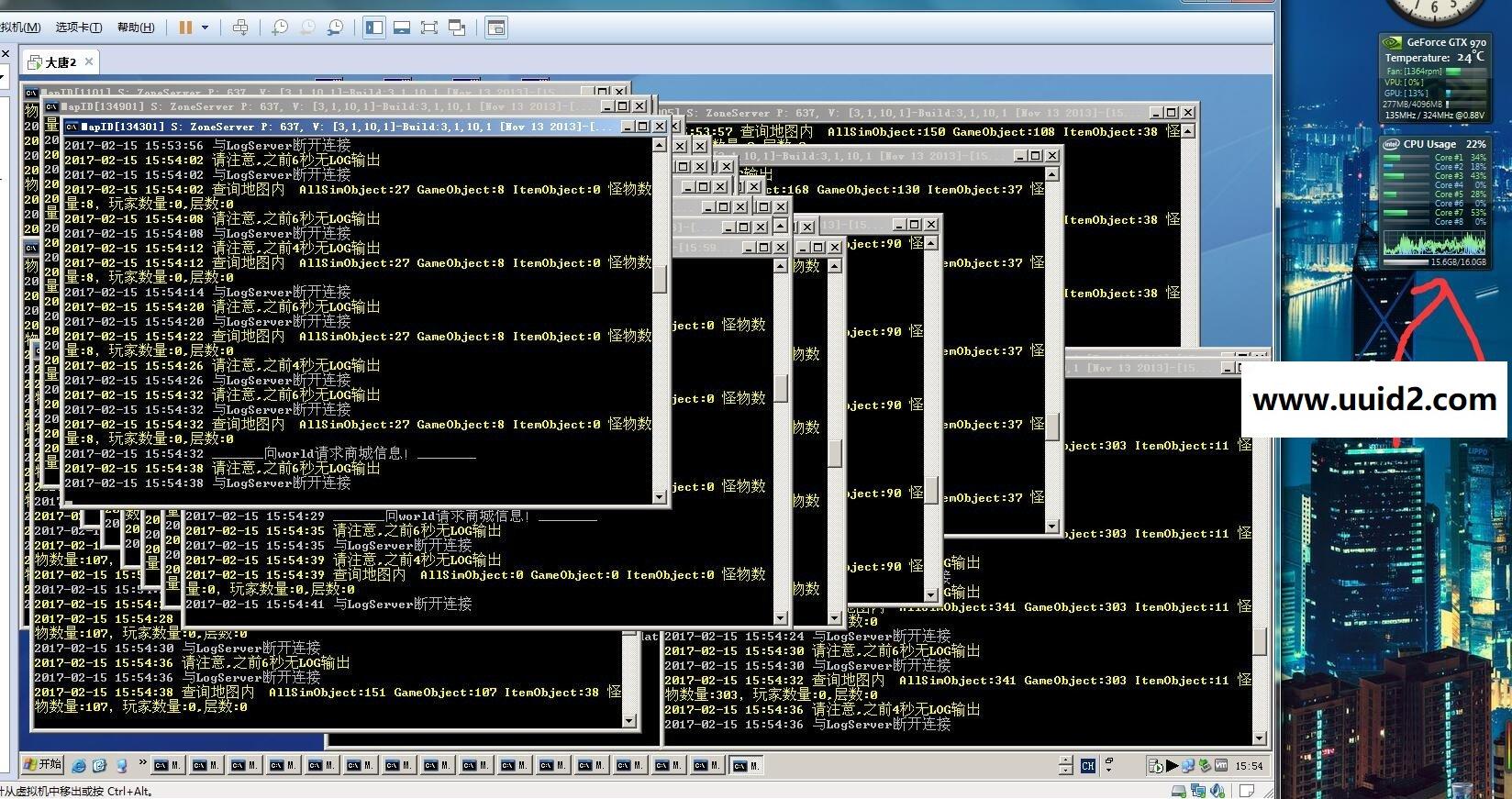Screen dimensions: 1512x799
Task: Click the CH language bar indicator
Action: [x=1088, y=765]
